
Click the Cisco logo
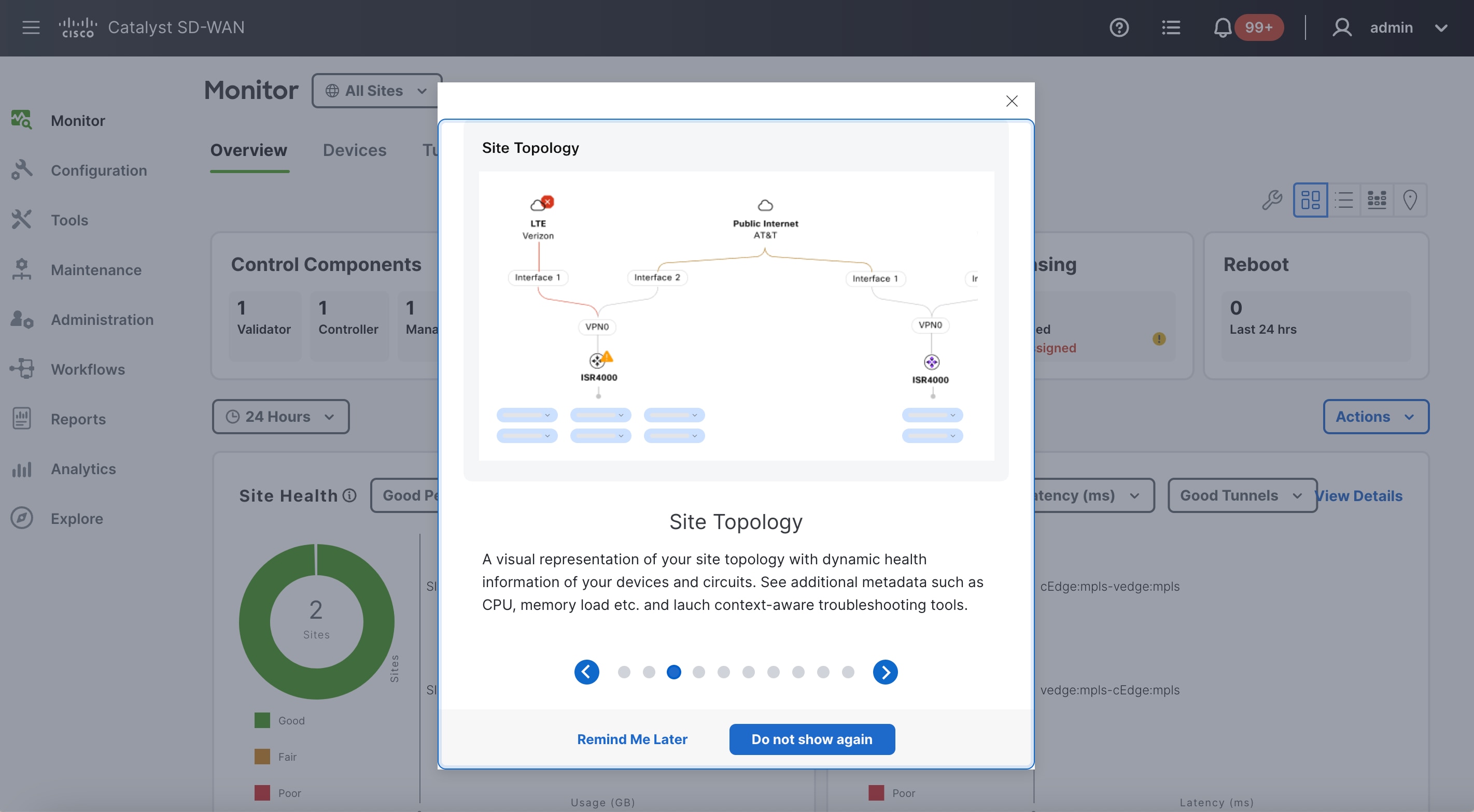pos(78,27)
